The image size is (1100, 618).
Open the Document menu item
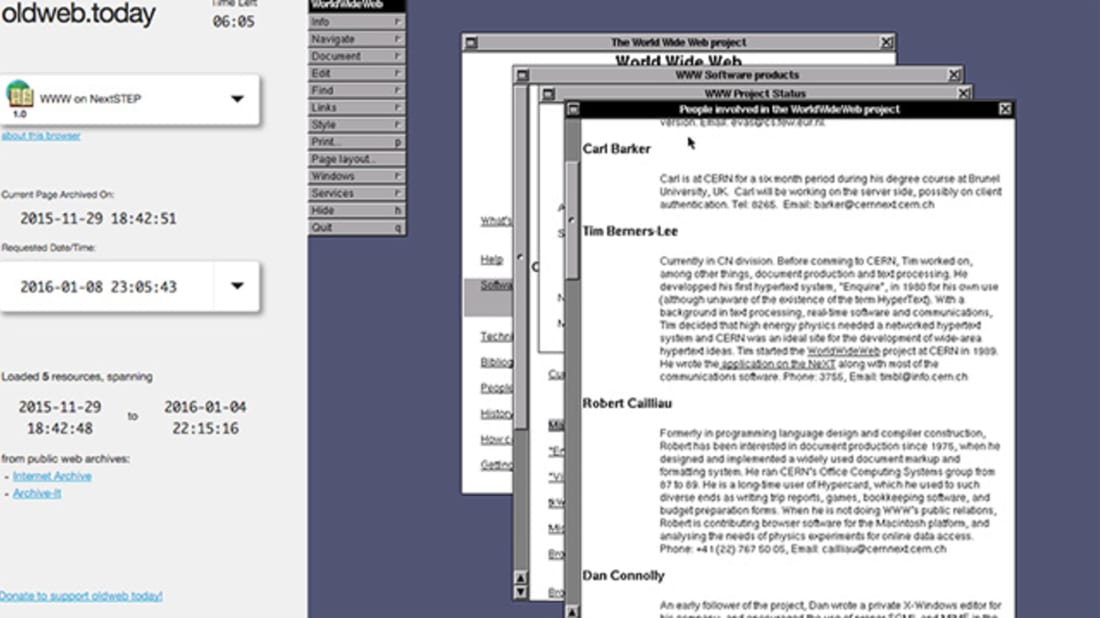356,56
